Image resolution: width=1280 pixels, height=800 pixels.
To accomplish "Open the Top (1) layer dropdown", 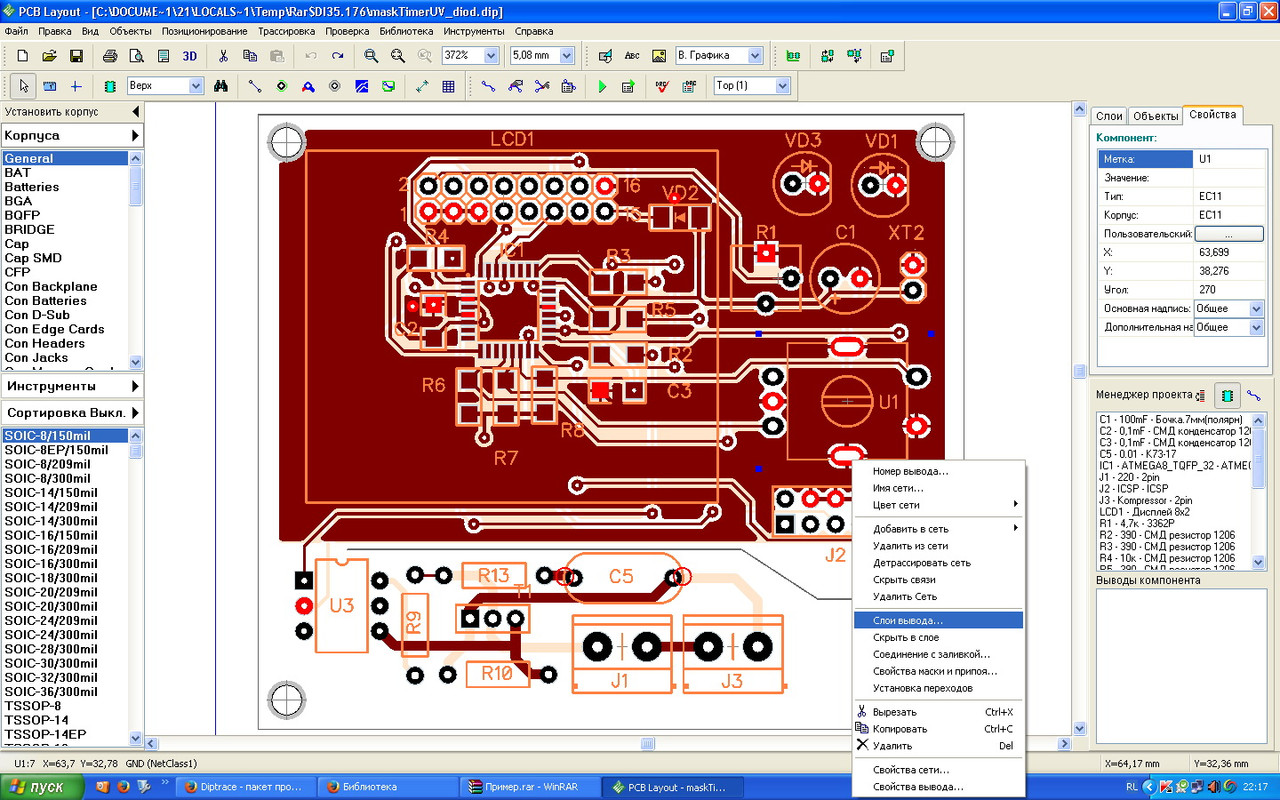I will click(782, 86).
